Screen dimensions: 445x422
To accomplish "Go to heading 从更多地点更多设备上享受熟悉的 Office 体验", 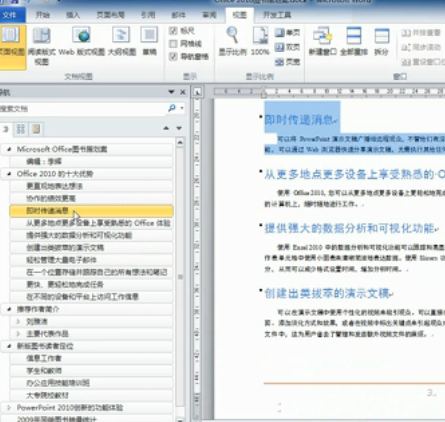I will click(x=91, y=223).
